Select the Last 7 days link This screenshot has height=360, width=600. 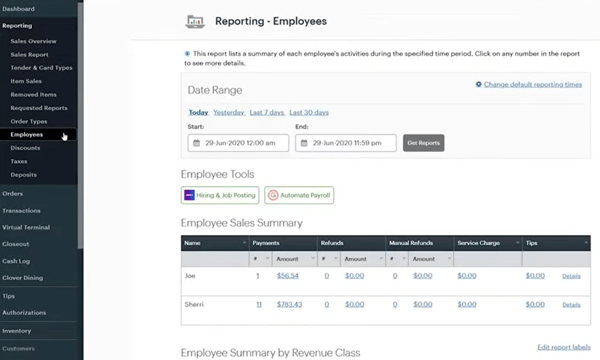[267, 112]
